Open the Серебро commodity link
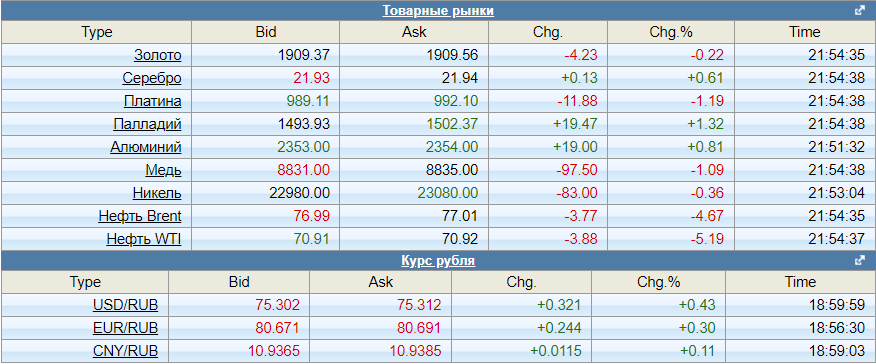 pos(152,78)
